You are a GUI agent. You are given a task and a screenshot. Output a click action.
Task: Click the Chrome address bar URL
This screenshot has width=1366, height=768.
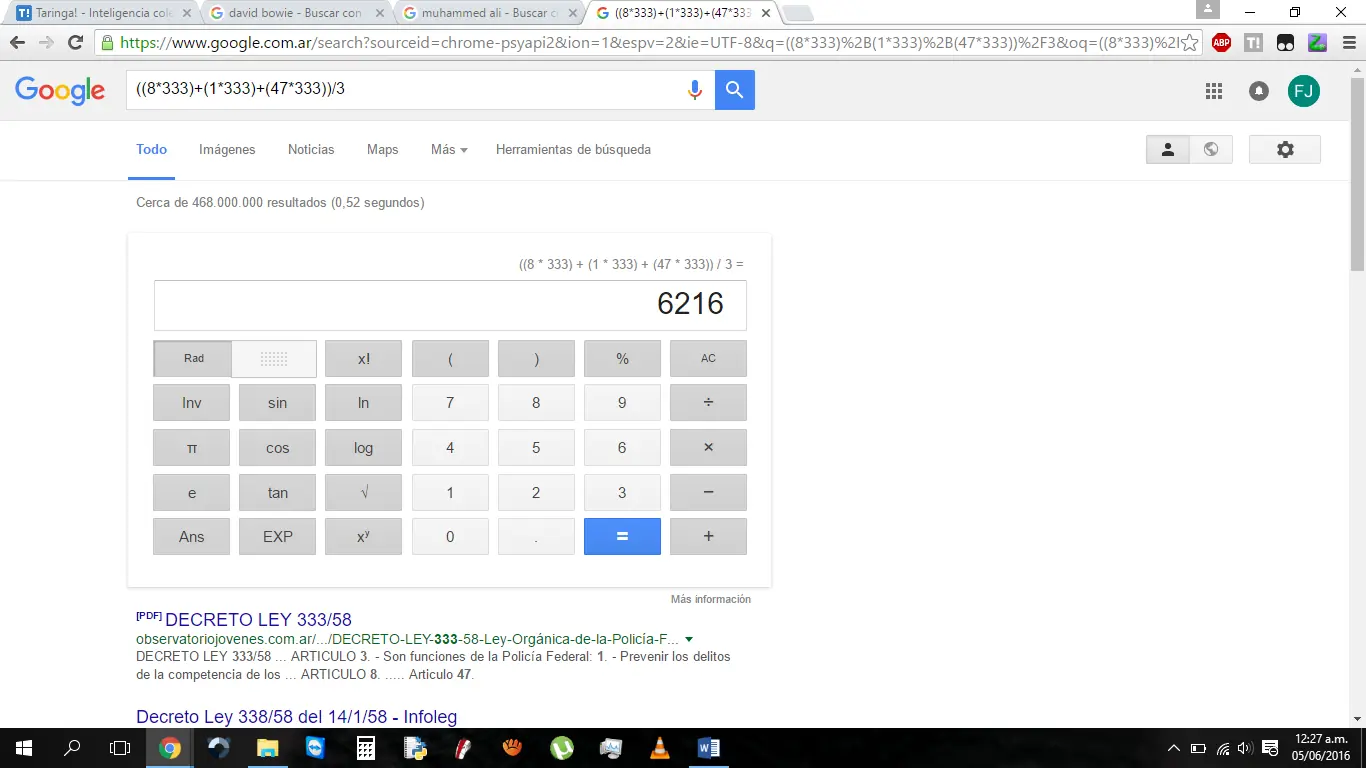click(648, 43)
